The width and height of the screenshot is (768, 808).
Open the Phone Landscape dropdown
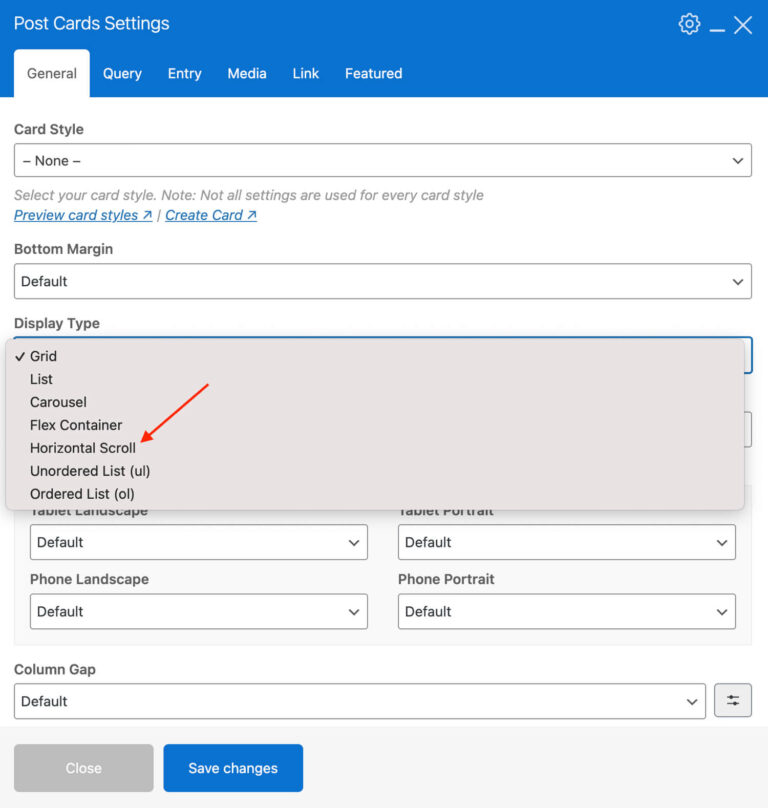click(x=198, y=611)
